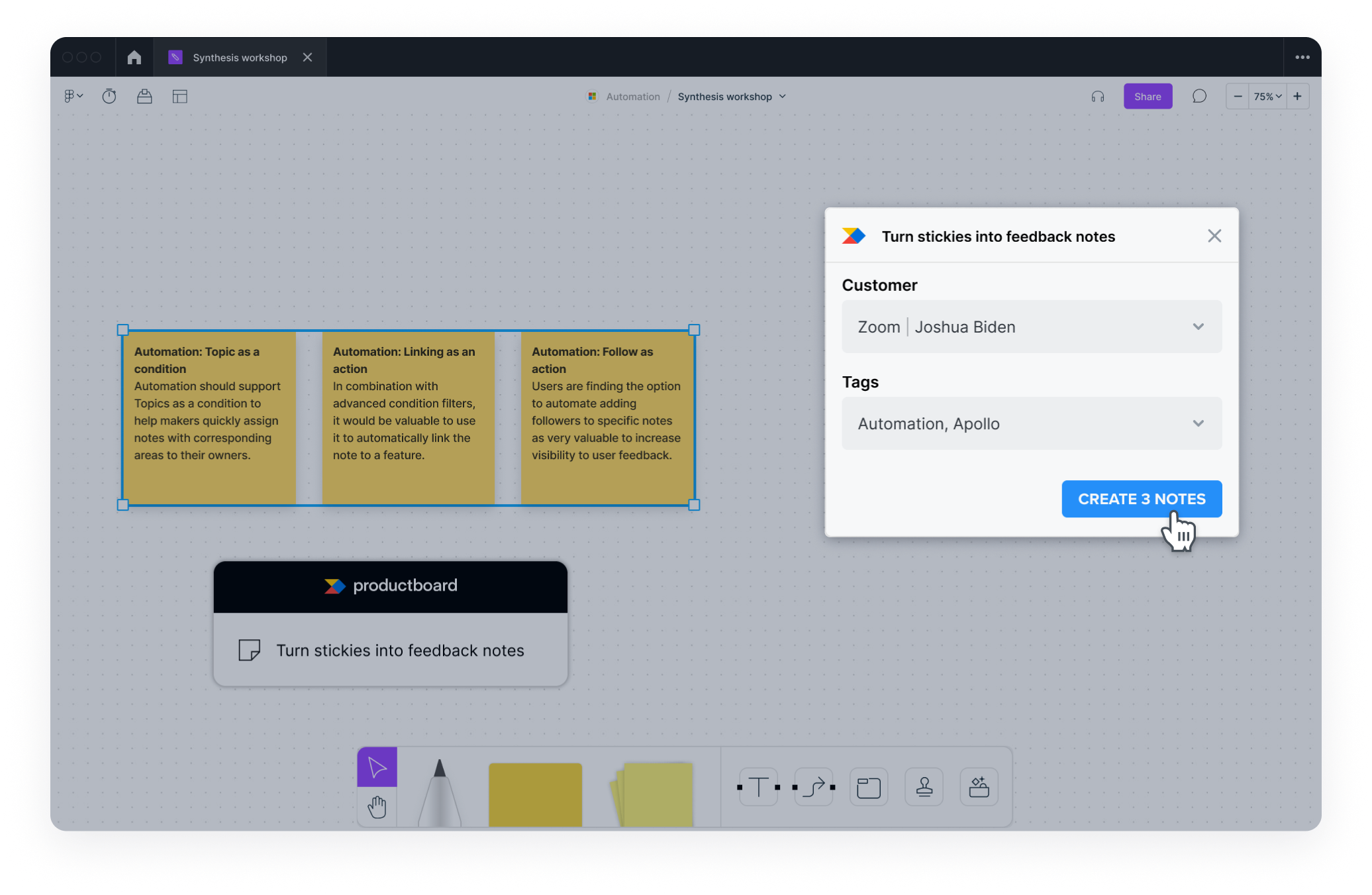
Task: Open the voting session icon
Action: 144,97
